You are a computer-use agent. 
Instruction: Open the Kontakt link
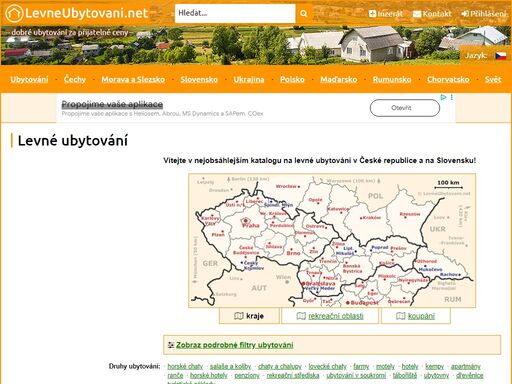[432, 14]
